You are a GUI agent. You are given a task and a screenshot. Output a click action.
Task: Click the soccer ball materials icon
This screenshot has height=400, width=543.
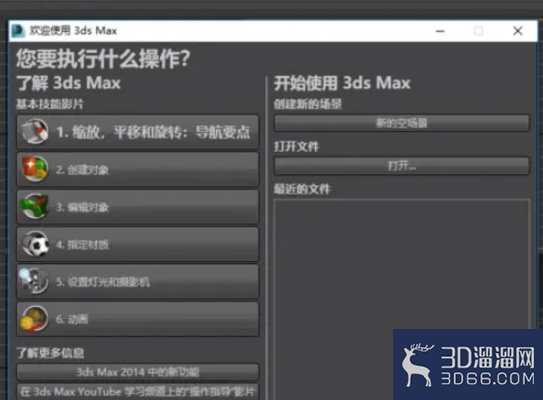pos(35,244)
